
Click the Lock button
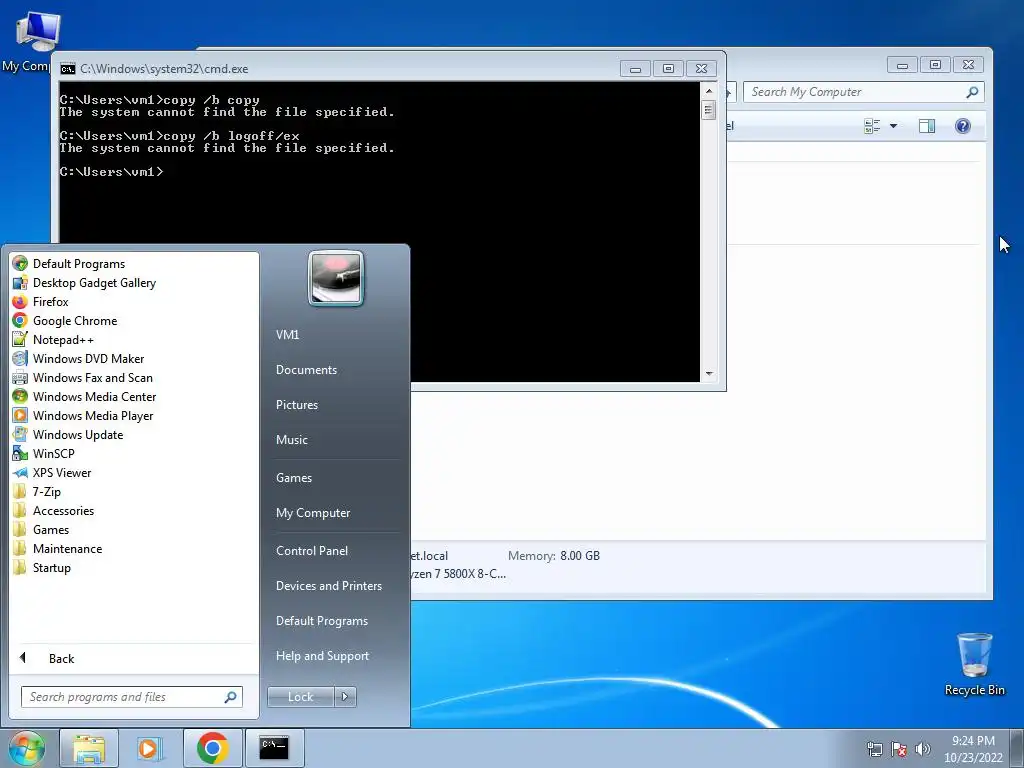click(x=300, y=697)
